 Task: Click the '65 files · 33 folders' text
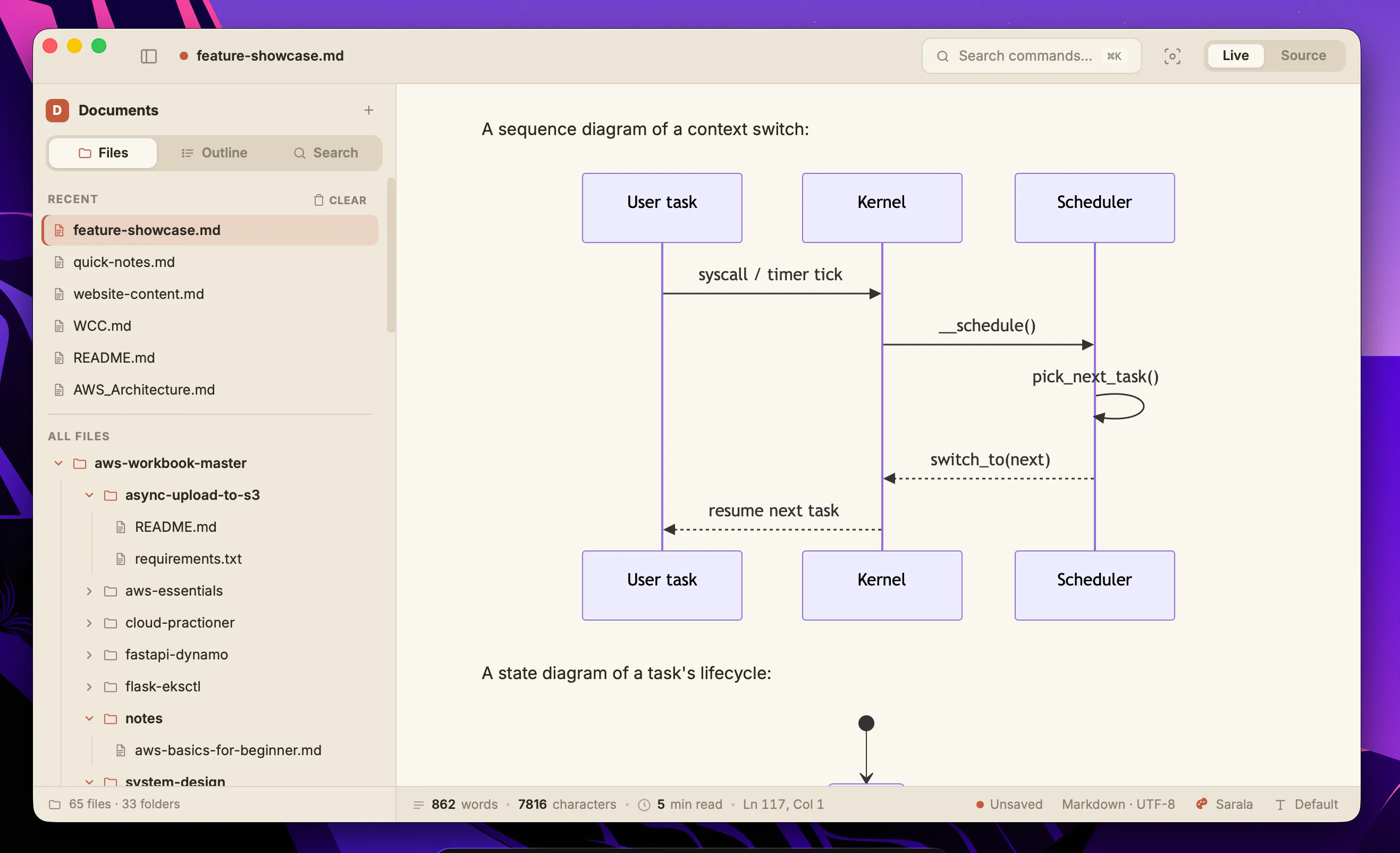[x=124, y=804]
